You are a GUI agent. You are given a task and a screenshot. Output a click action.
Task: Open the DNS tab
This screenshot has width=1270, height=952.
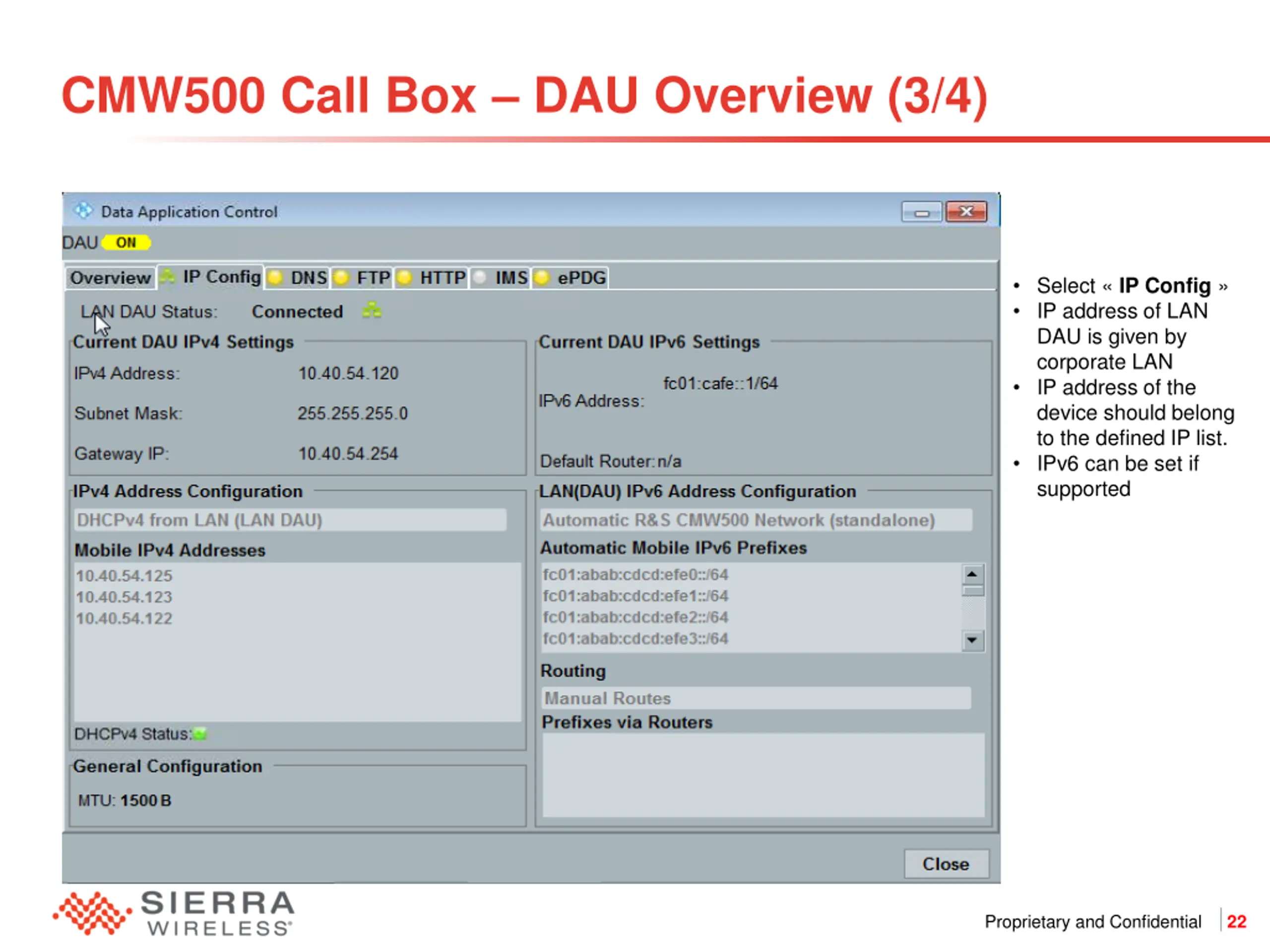[297, 278]
